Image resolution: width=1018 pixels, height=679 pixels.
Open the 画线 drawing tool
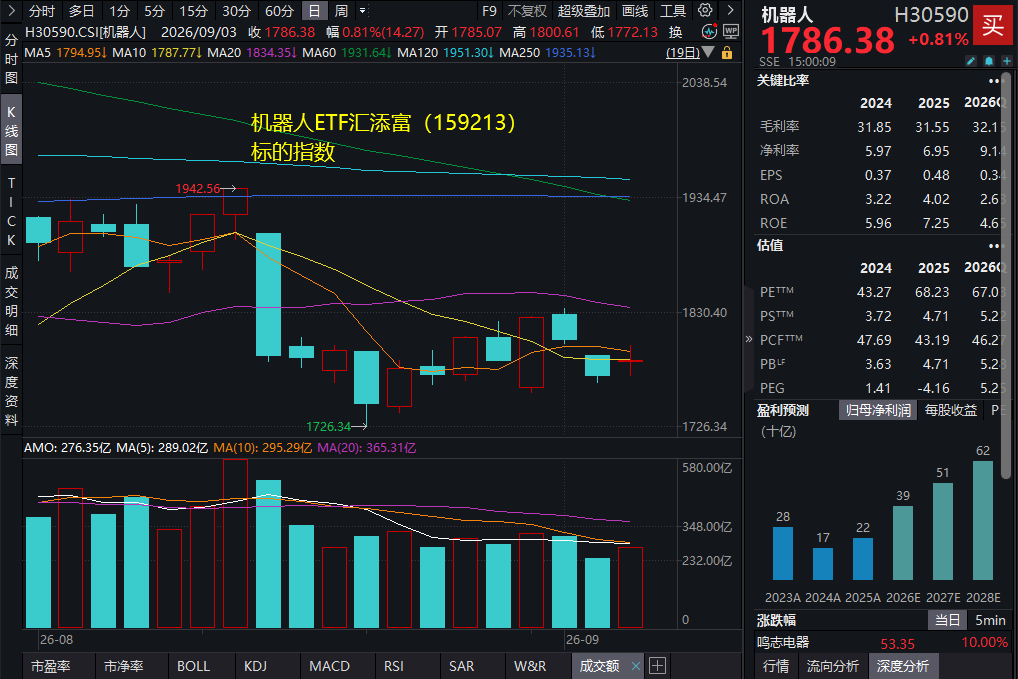click(x=635, y=11)
